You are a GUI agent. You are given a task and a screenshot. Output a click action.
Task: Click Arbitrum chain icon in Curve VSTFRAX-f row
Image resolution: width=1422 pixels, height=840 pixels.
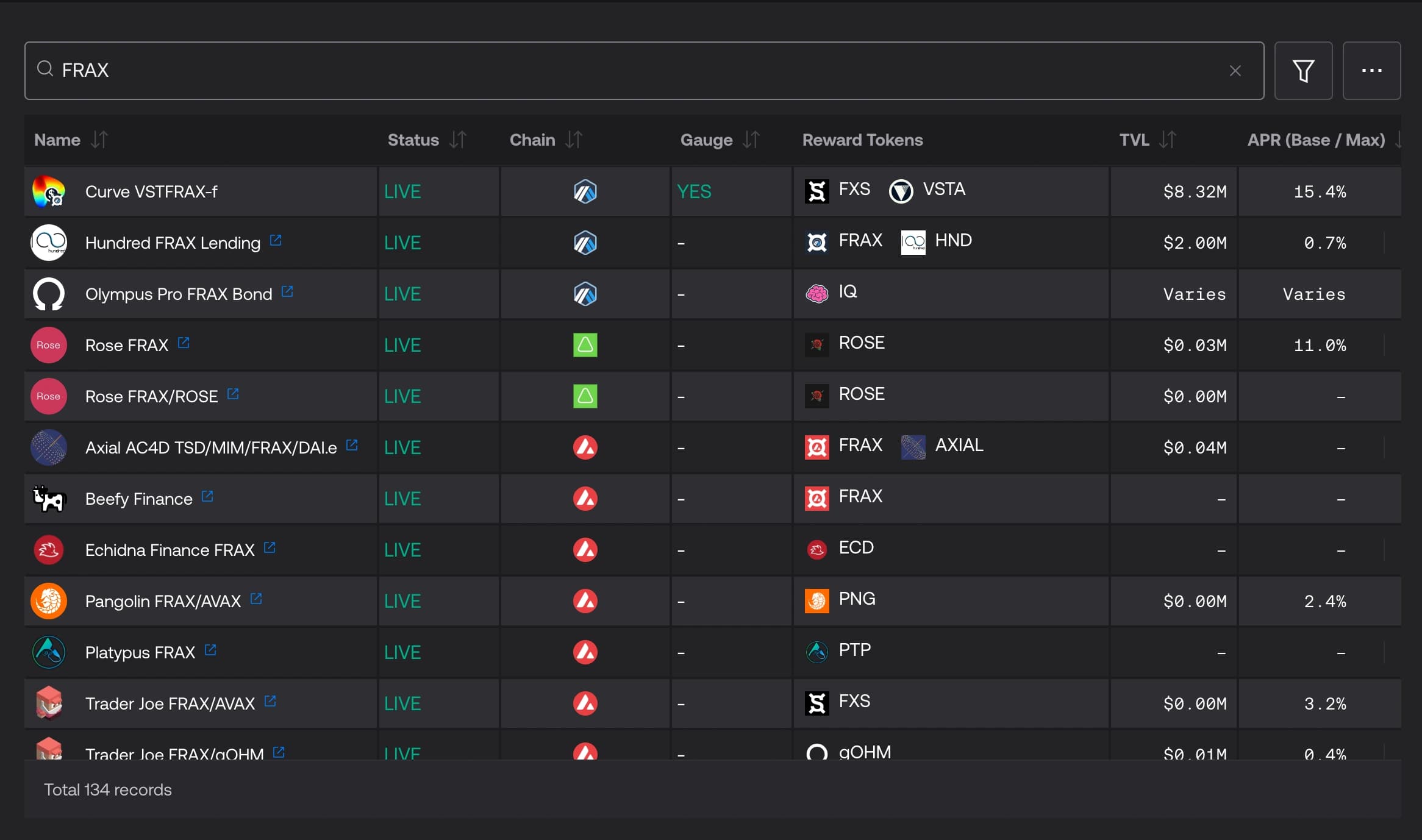click(x=585, y=191)
